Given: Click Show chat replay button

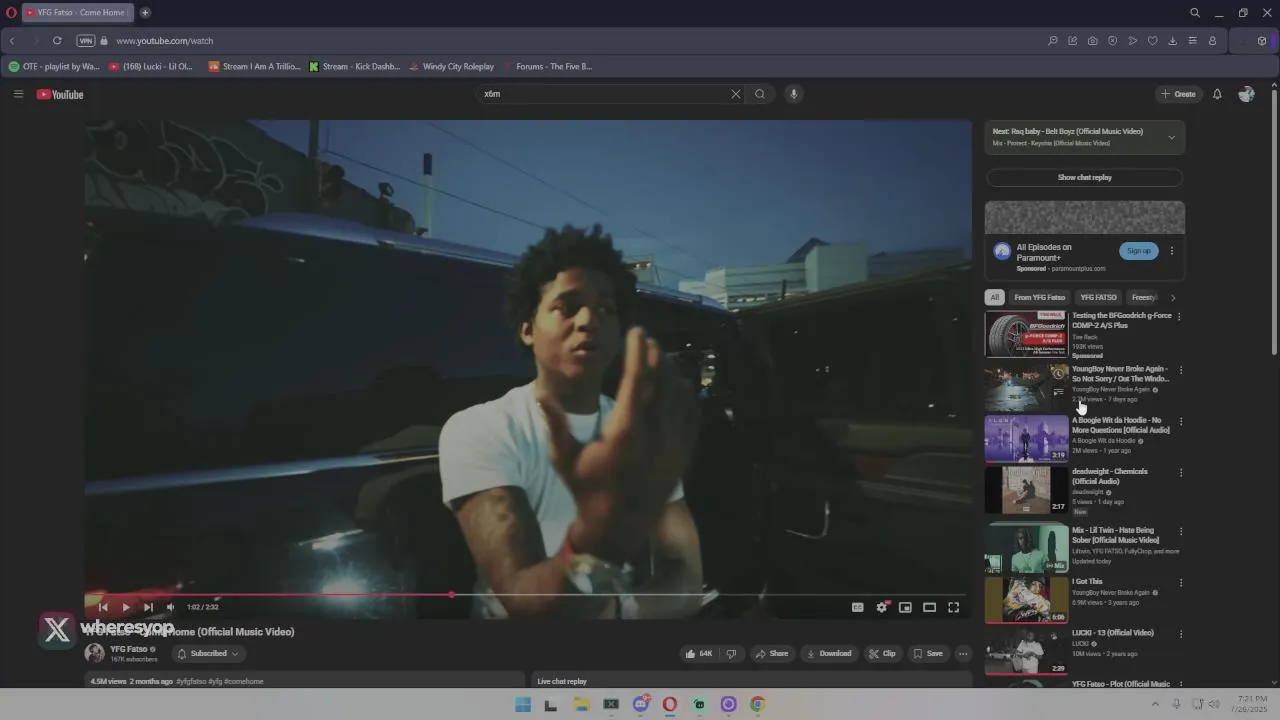Looking at the screenshot, I should point(1084,177).
